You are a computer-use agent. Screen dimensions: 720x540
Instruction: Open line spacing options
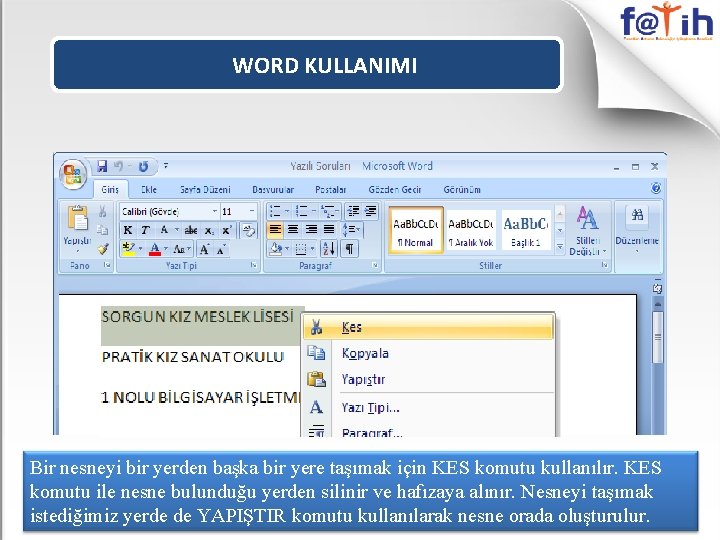click(352, 230)
